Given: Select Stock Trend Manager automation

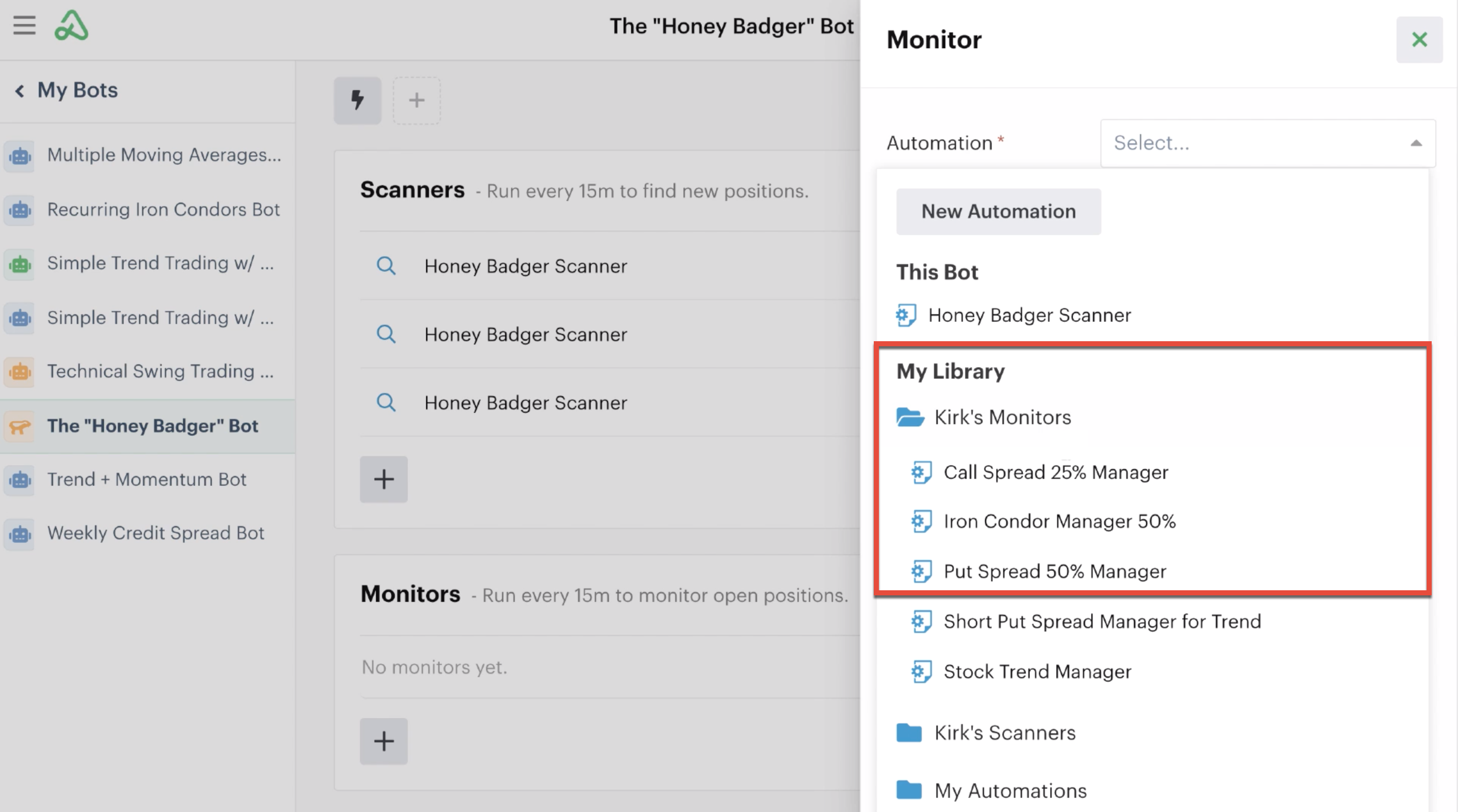Looking at the screenshot, I should (1037, 672).
